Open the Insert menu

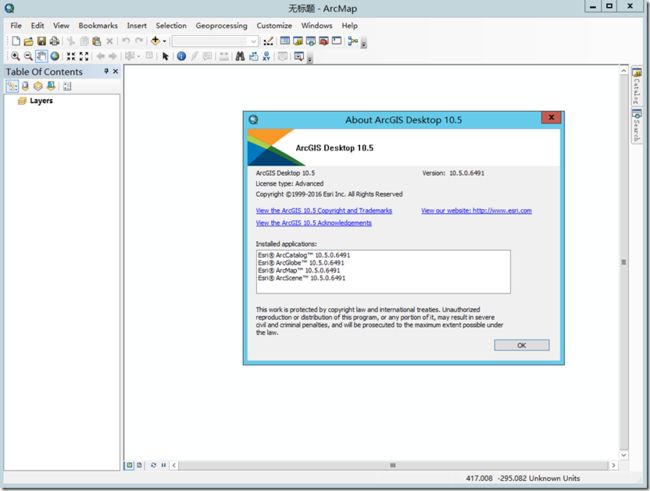[x=137, y=26]
